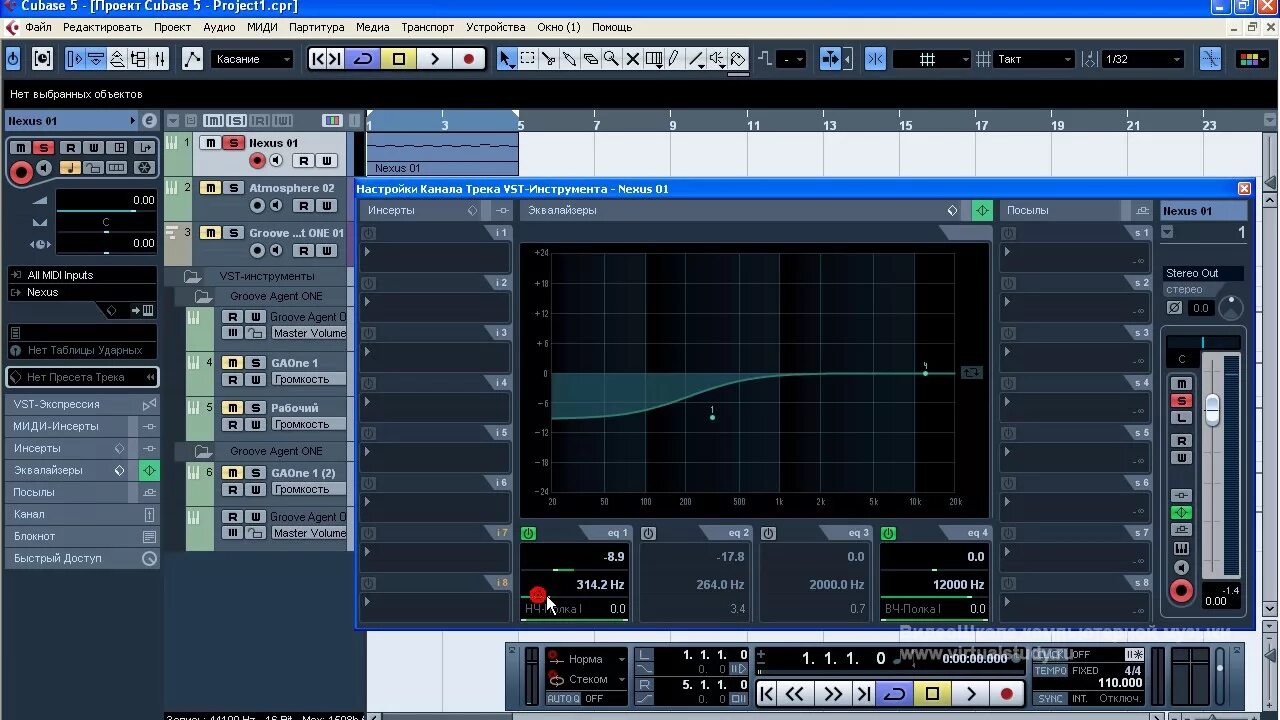Select the Mute X tool

pyautogui.click(x=632, y=59)
